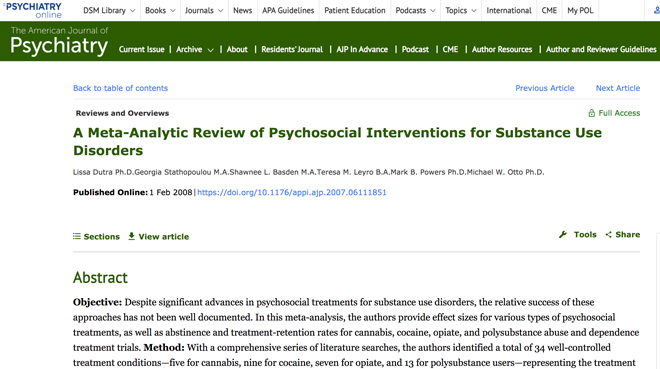This screenshot has width=660, height=369.
Task: Open Patient Education in top navigation
Action: click(x=355, y=11)
